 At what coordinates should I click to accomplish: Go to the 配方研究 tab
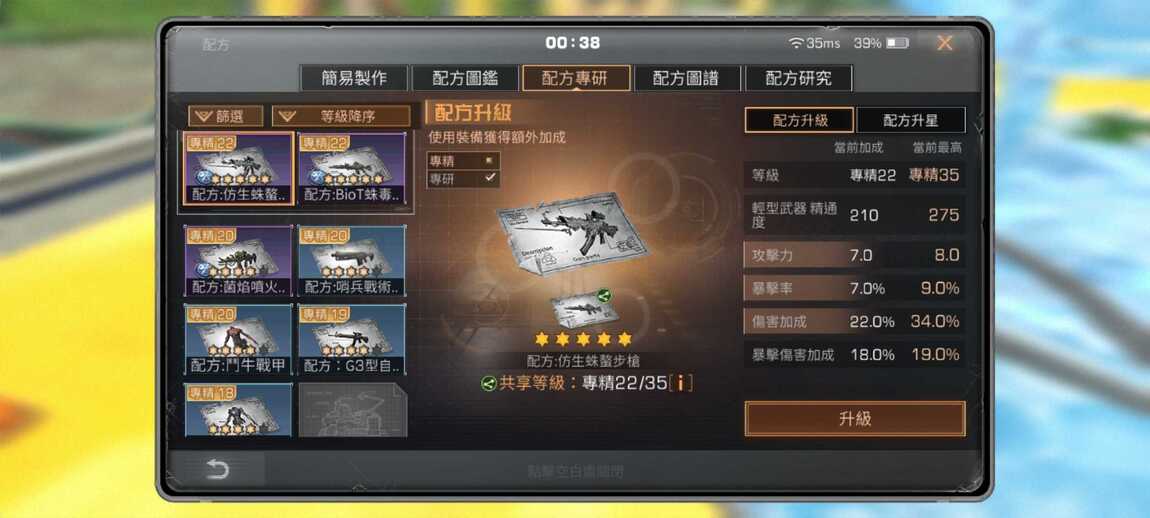(799, 78)
